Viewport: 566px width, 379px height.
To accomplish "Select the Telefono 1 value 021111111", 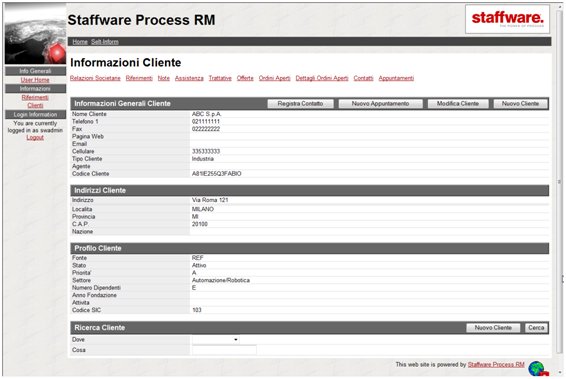I will point(206,122).
